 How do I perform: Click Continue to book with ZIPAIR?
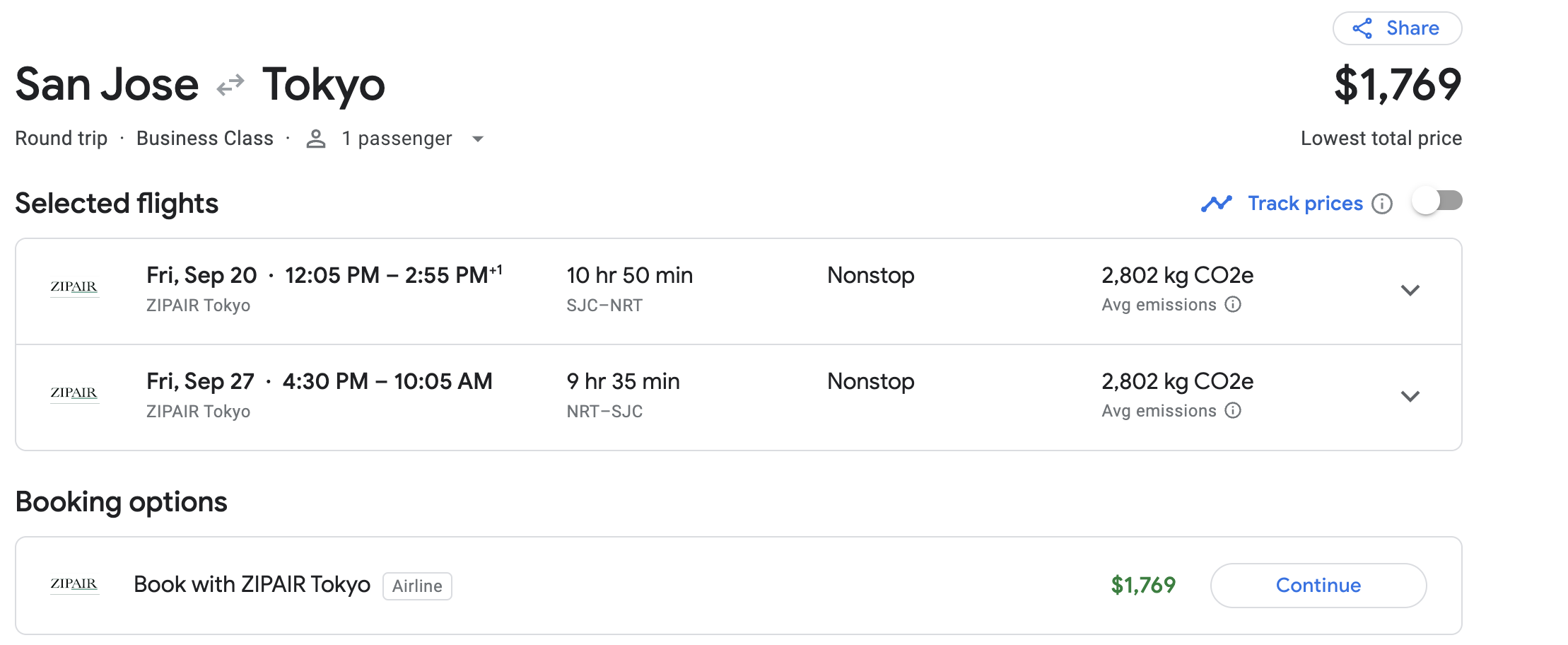tap(1318, 586)
